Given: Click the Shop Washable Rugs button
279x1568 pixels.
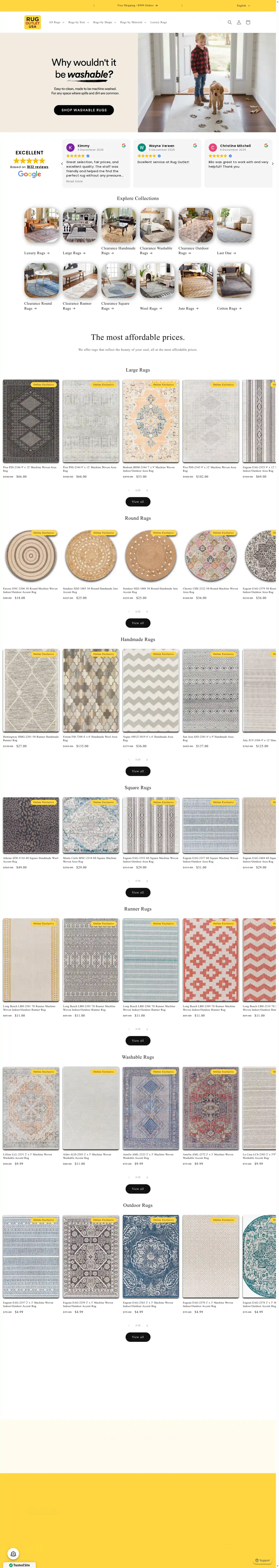Looking at the screenshot, I should point(84,110).
